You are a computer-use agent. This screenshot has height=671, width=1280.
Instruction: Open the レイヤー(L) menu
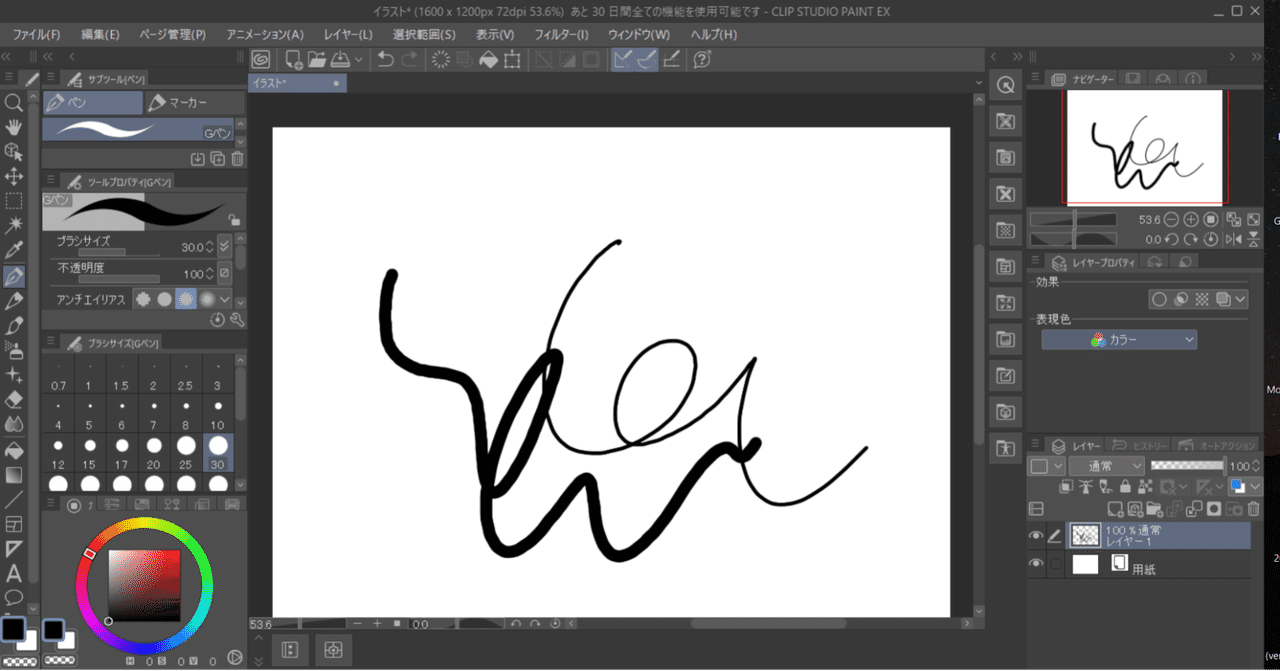[348, 34]
